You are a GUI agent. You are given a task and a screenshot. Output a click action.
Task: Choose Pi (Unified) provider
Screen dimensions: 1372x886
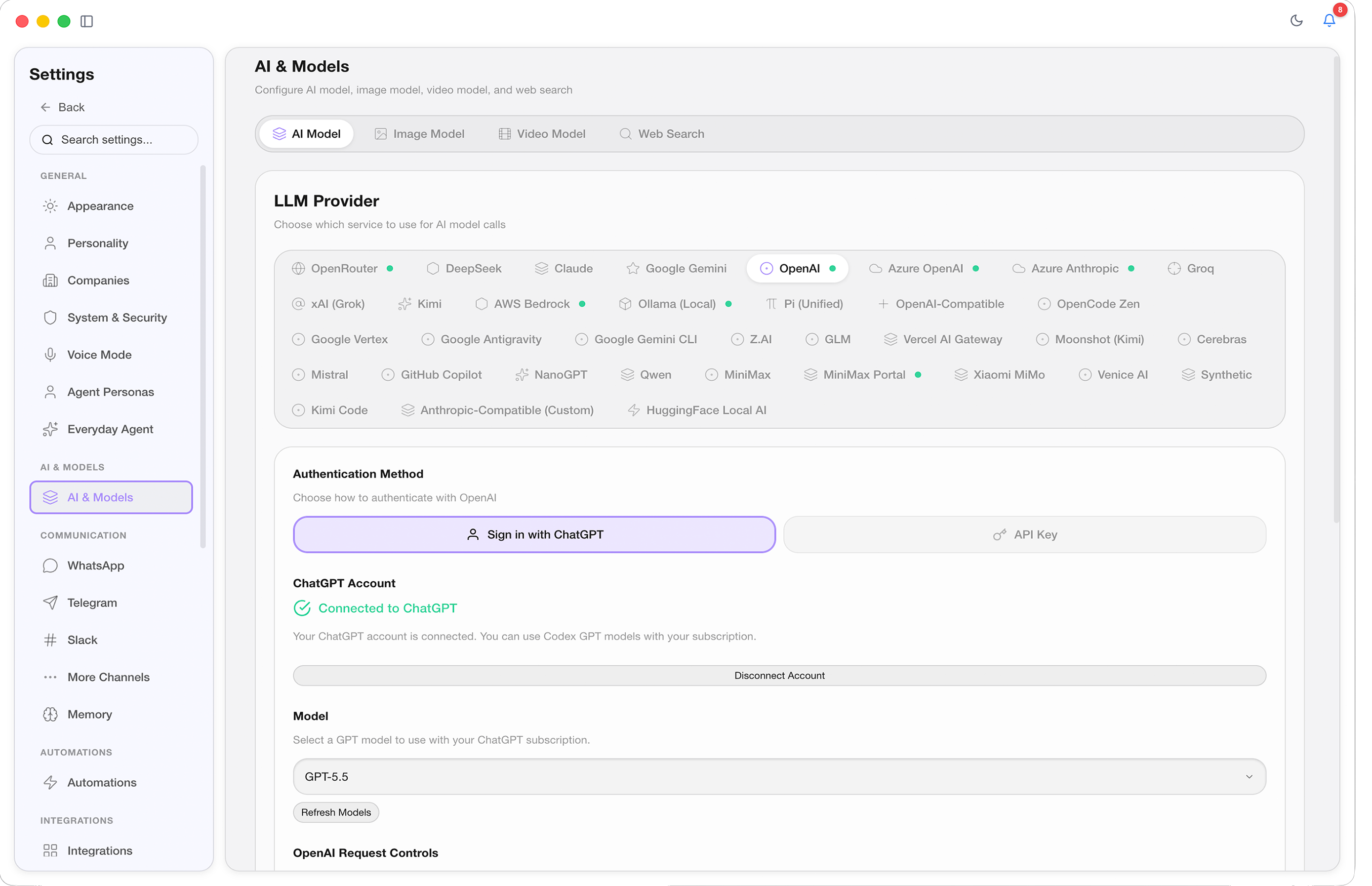click(804, 304)
